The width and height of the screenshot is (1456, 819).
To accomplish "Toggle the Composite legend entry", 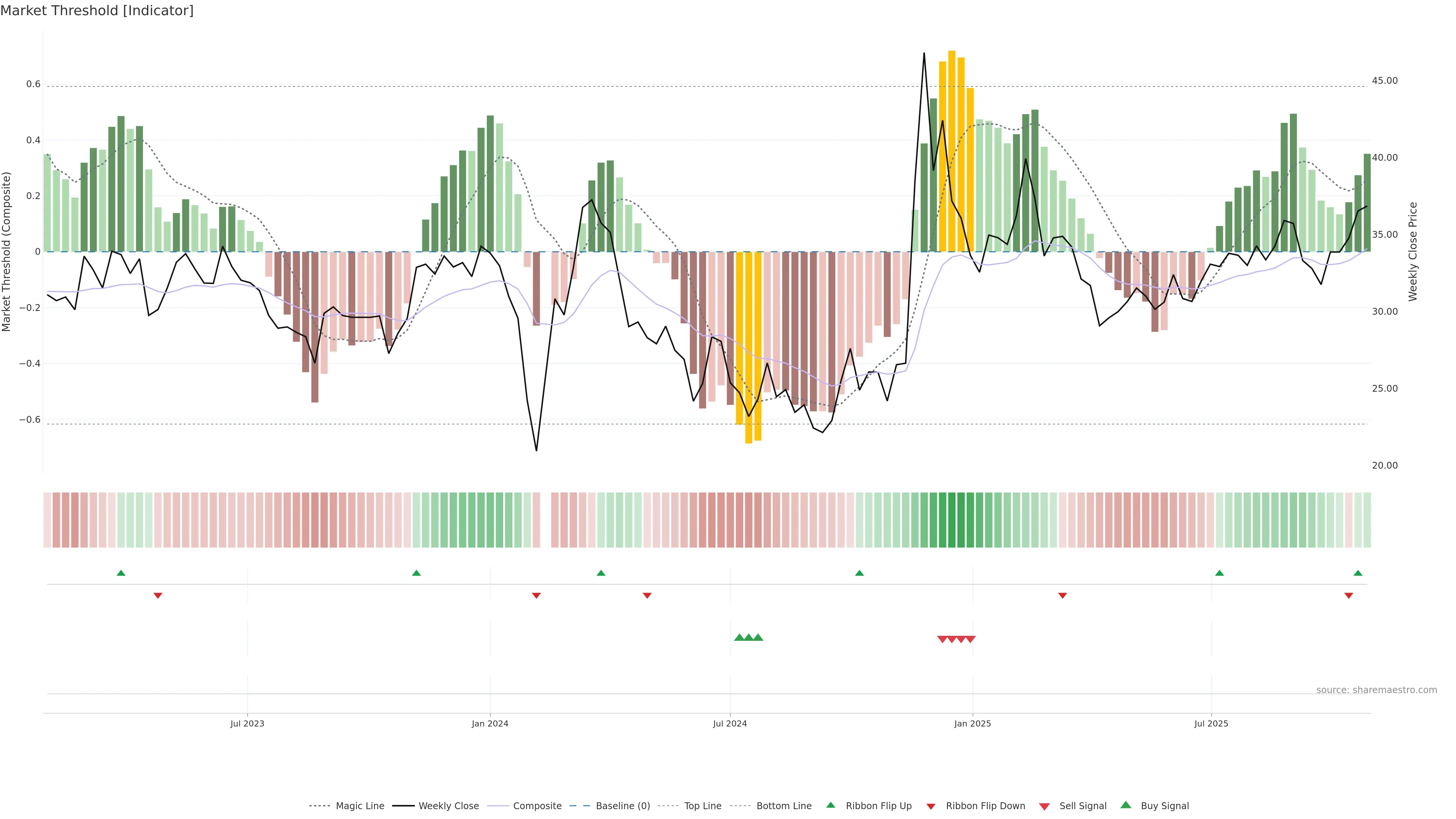I will tap(537, 806).
